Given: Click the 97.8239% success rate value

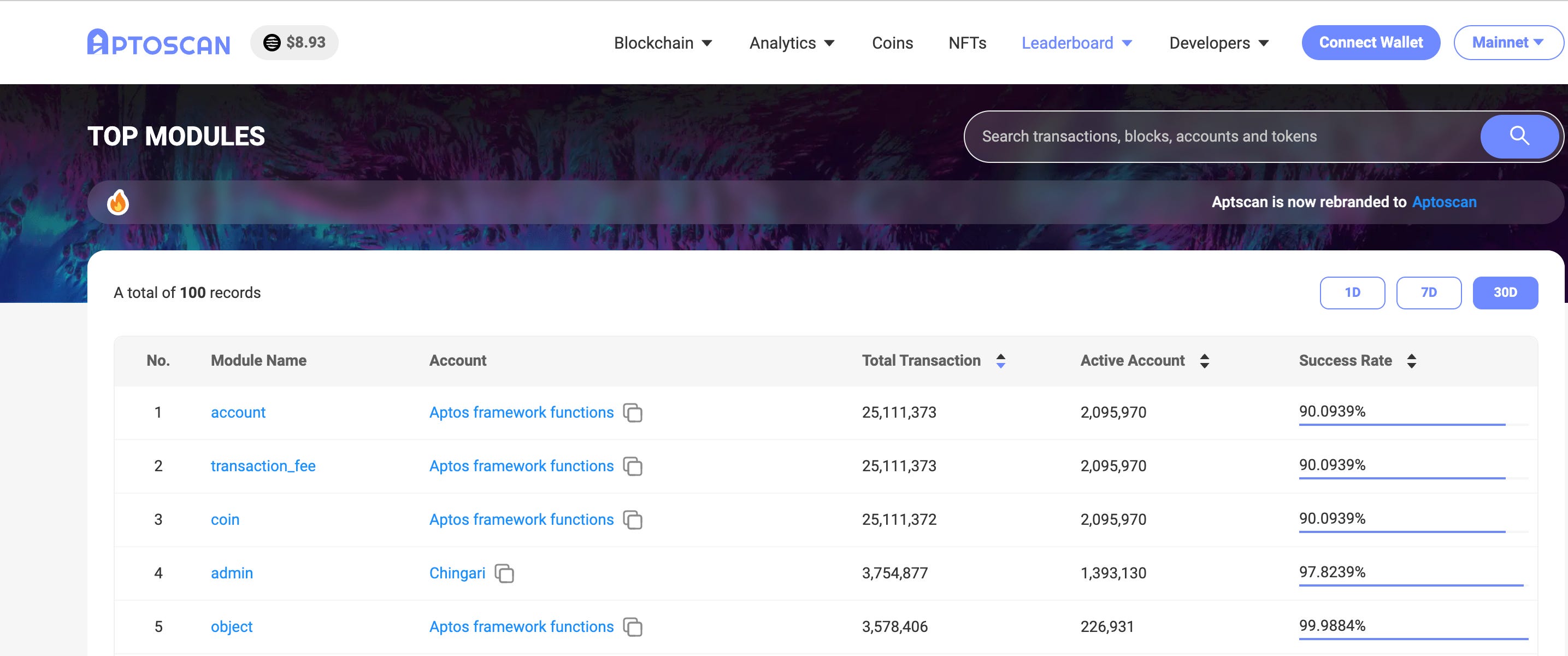Looking at the screenshot, I should 1333,572.
